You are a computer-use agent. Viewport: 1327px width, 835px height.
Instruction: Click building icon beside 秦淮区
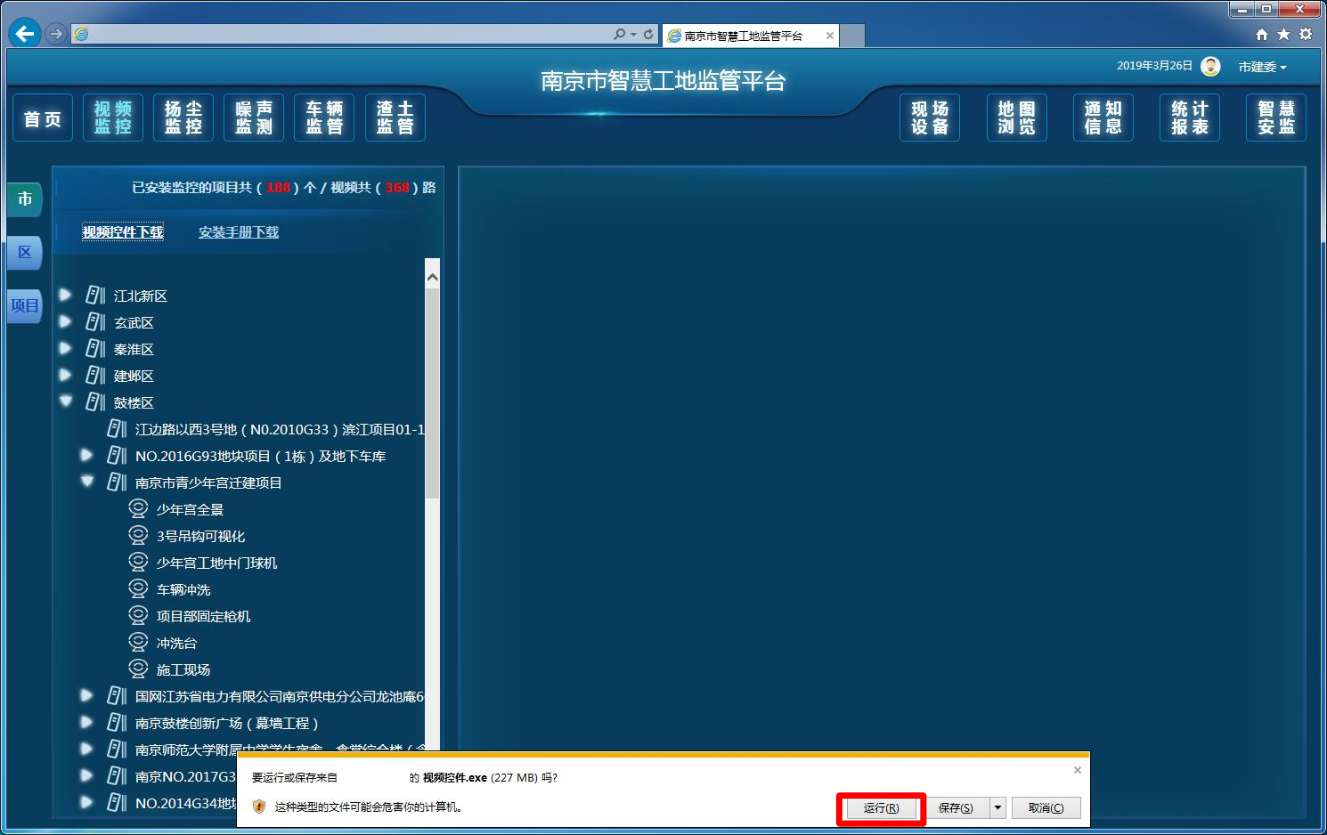(95, 349)
